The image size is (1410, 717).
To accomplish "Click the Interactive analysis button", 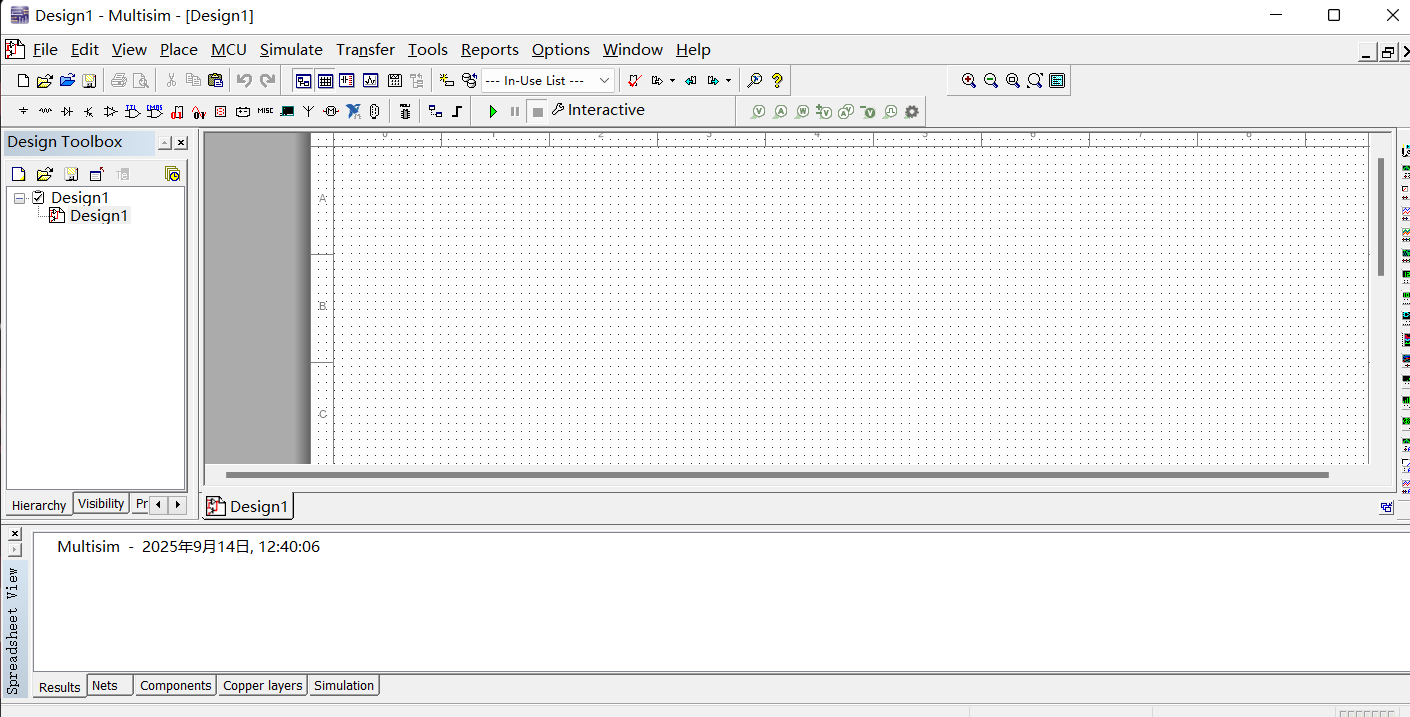I will coord(597,110).
